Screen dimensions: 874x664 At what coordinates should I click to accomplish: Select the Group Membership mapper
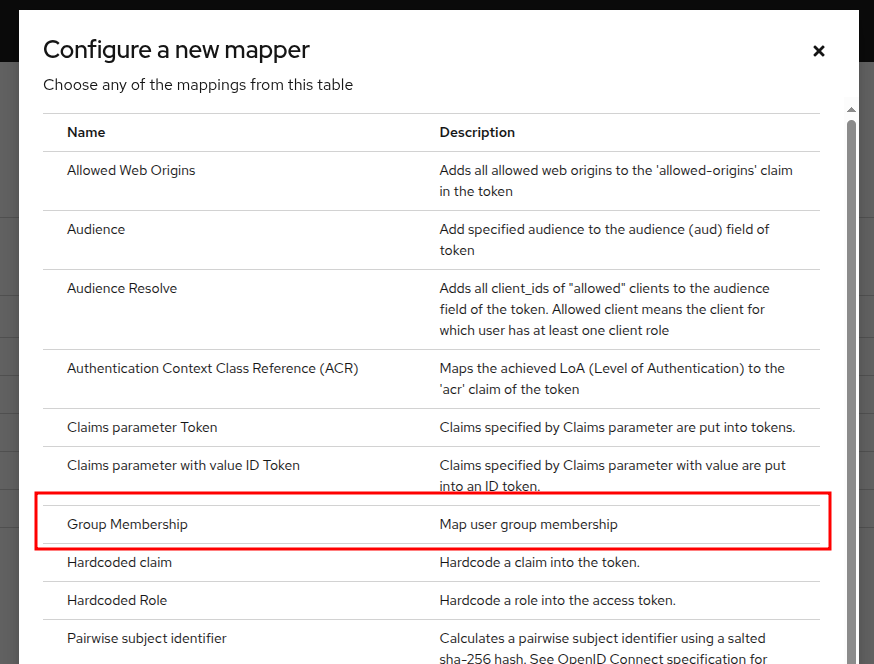point(127,525)
